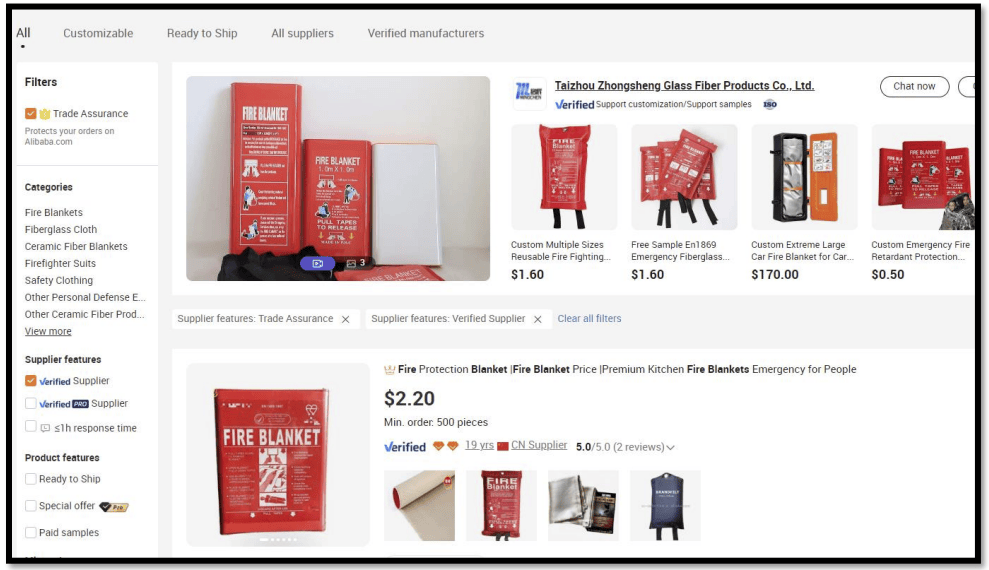Click the Taizhou Zhongsheng company logo
The width and height of the screenshot is (989, 570).
point(529,93)
